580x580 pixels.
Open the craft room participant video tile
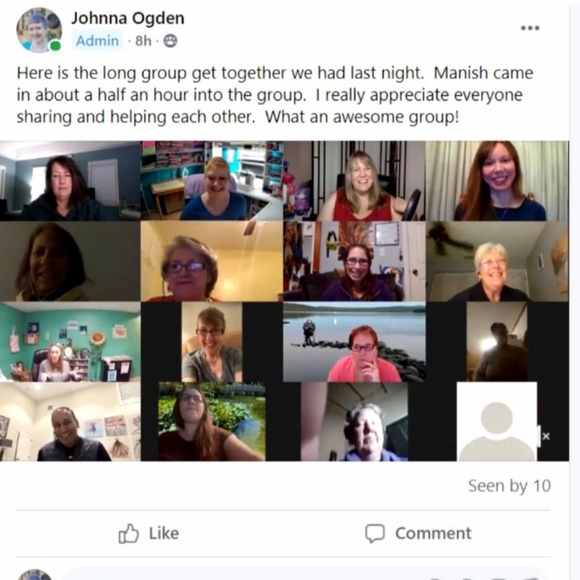click(x=212, y=181)
